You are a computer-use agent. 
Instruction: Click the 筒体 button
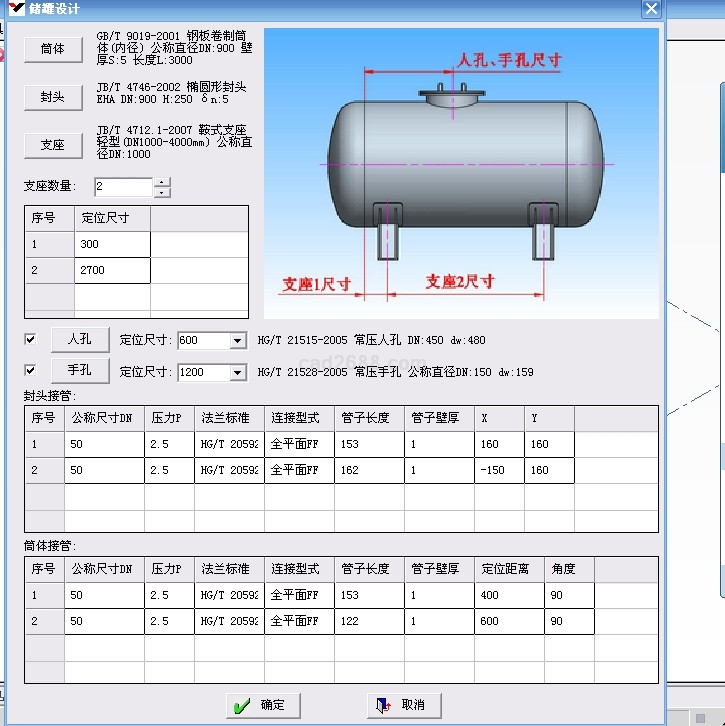(53, 49)
